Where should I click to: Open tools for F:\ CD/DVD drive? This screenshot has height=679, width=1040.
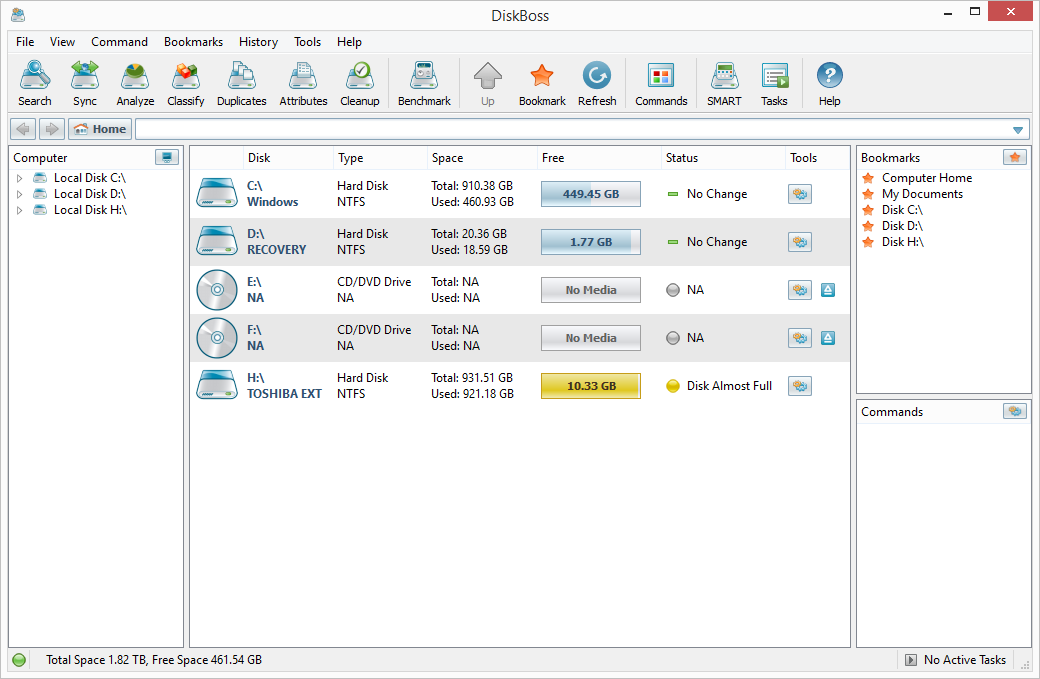[x=800, y=338]
